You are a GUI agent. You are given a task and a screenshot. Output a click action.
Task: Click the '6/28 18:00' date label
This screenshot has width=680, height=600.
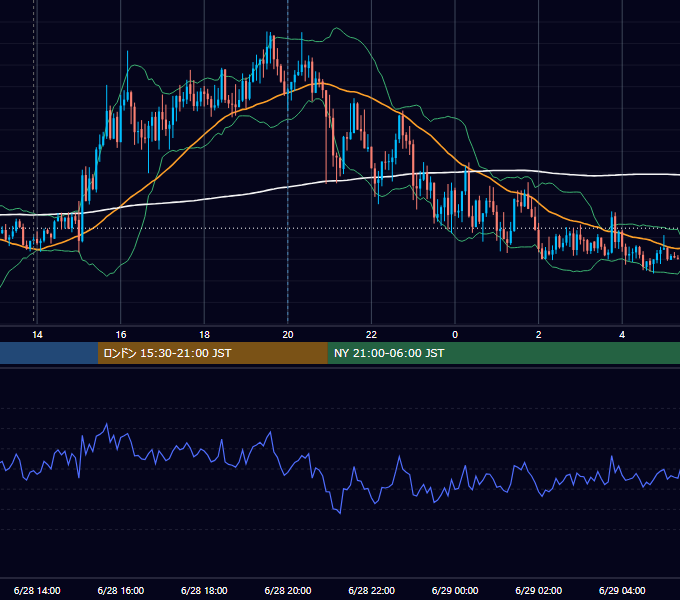(204, 590)
